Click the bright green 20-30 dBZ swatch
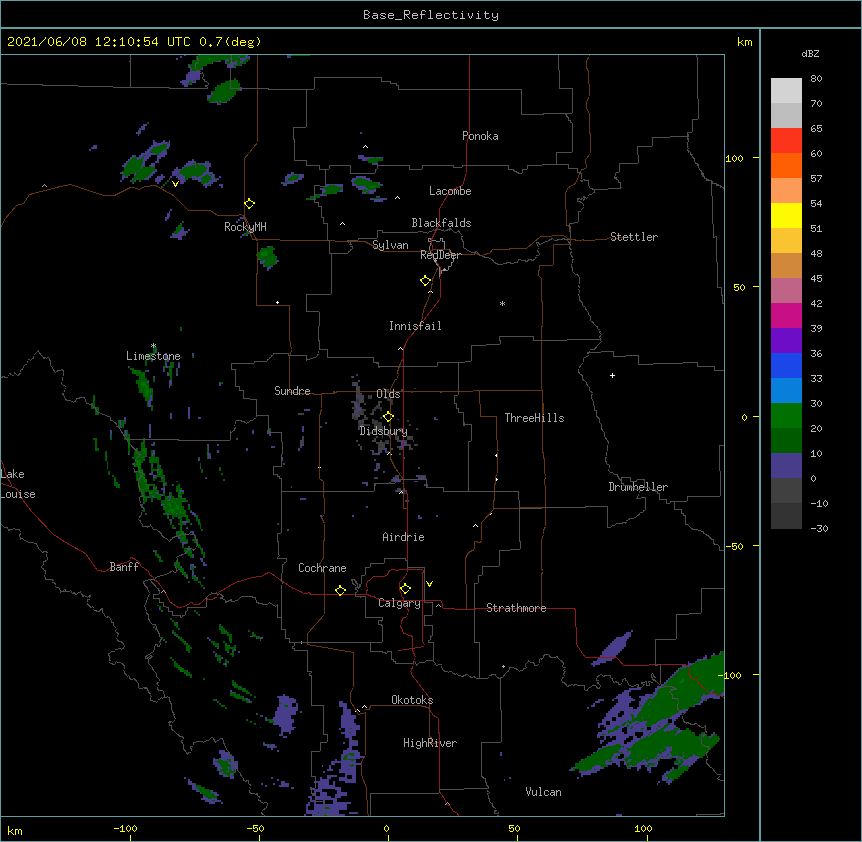 [x=786, y=416]
